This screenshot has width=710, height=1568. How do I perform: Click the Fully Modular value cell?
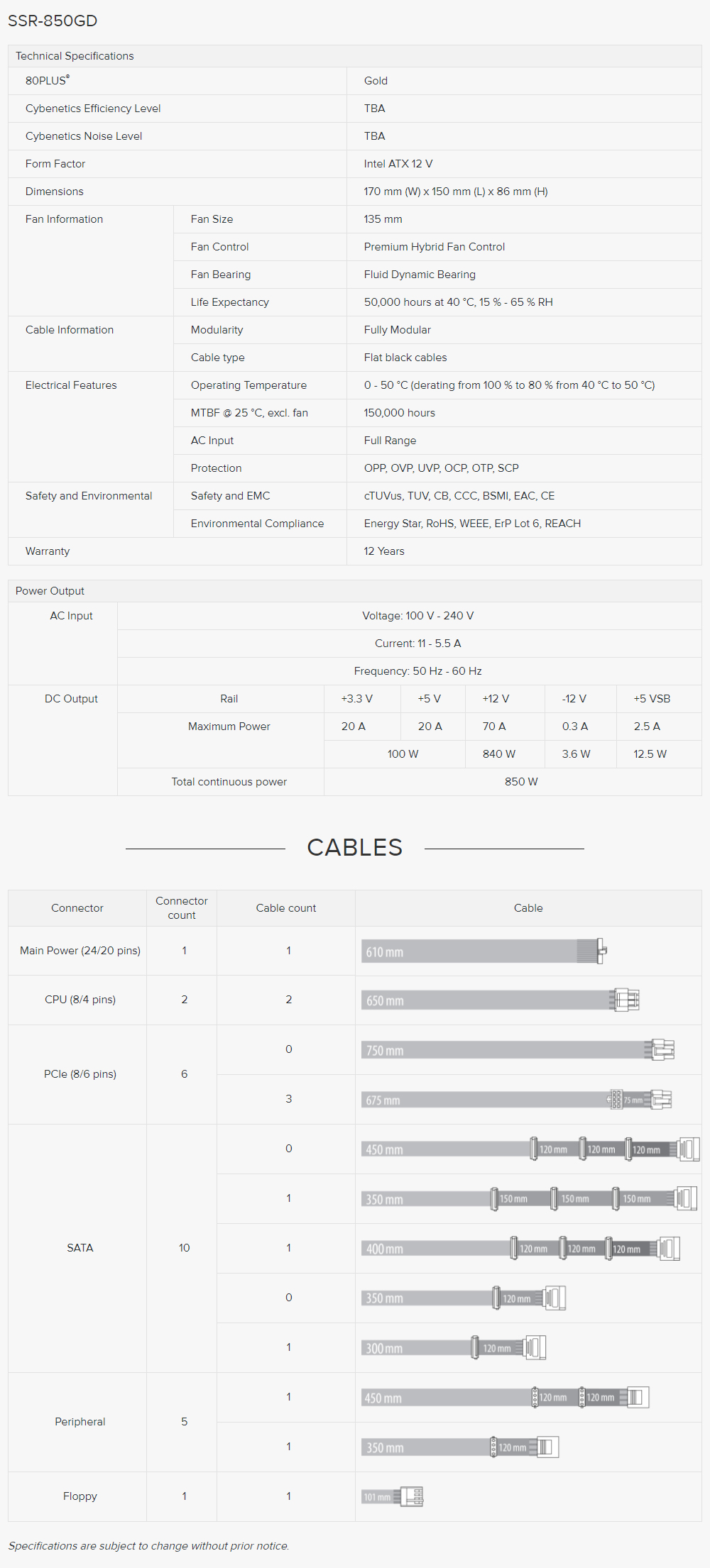tap(524, 330)
